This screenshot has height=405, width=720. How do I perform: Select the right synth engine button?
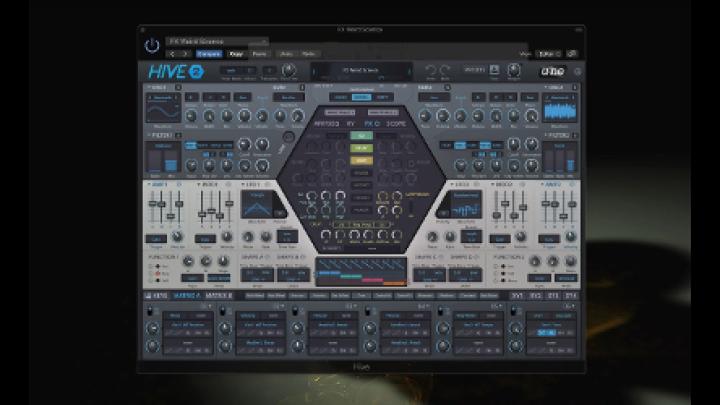tap(382, 97)
